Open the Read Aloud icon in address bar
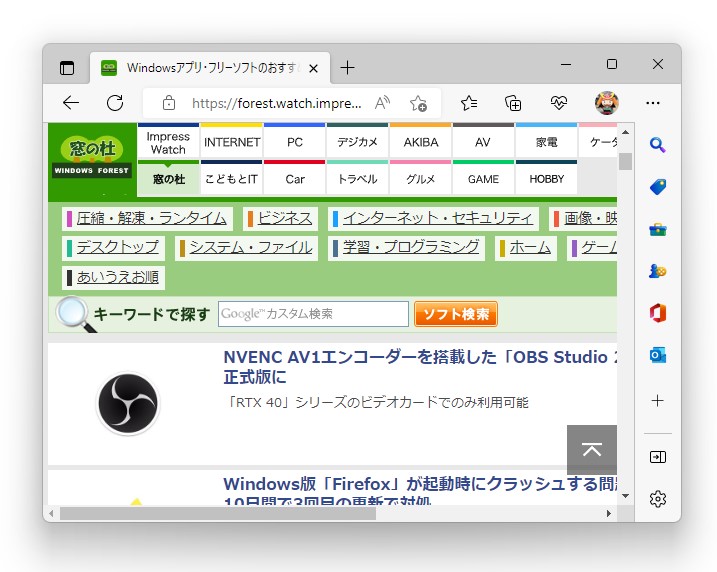The image size is (717, 572). click(382, 103)
